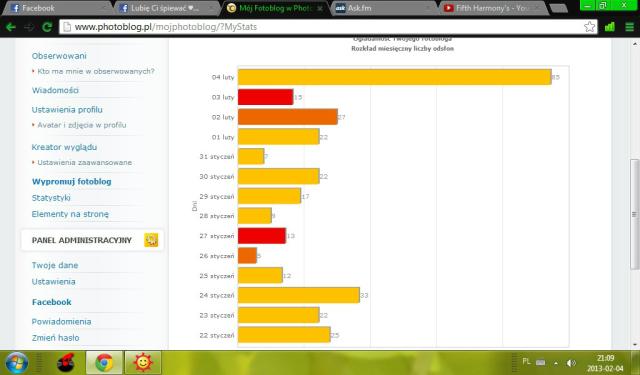
Task: Open the first Facebook tab
Action: pos(57,8)
